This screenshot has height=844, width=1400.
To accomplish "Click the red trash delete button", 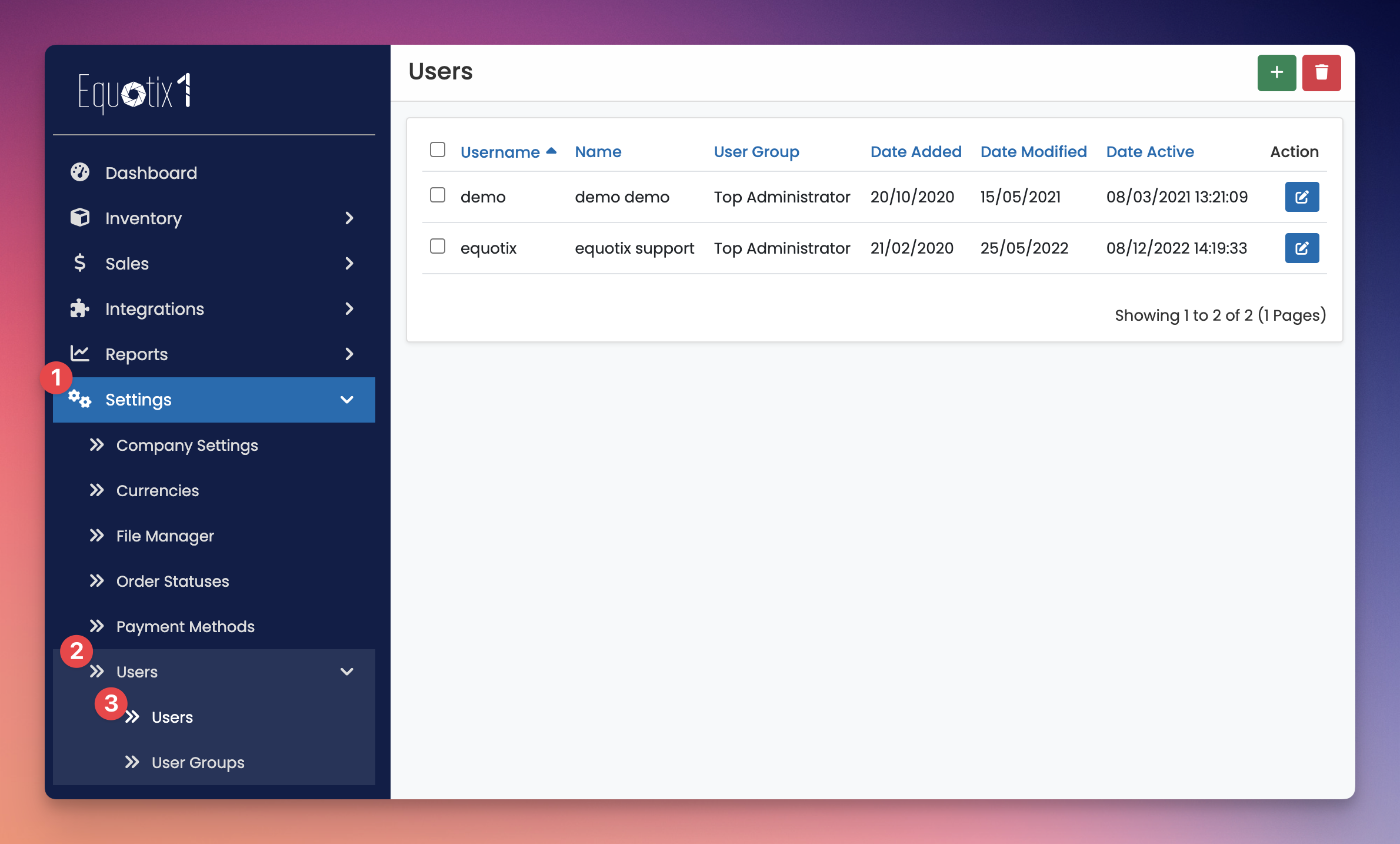I will point(1321,73).
